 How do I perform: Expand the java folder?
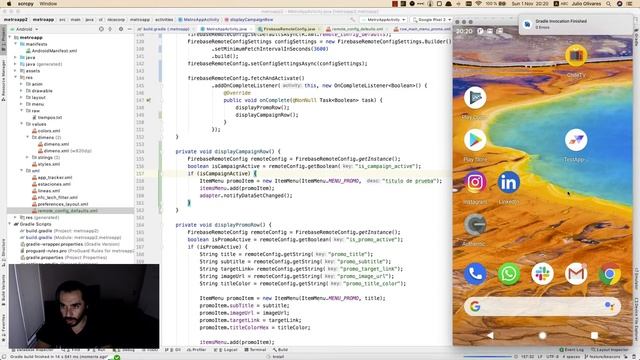coord(16,58)
